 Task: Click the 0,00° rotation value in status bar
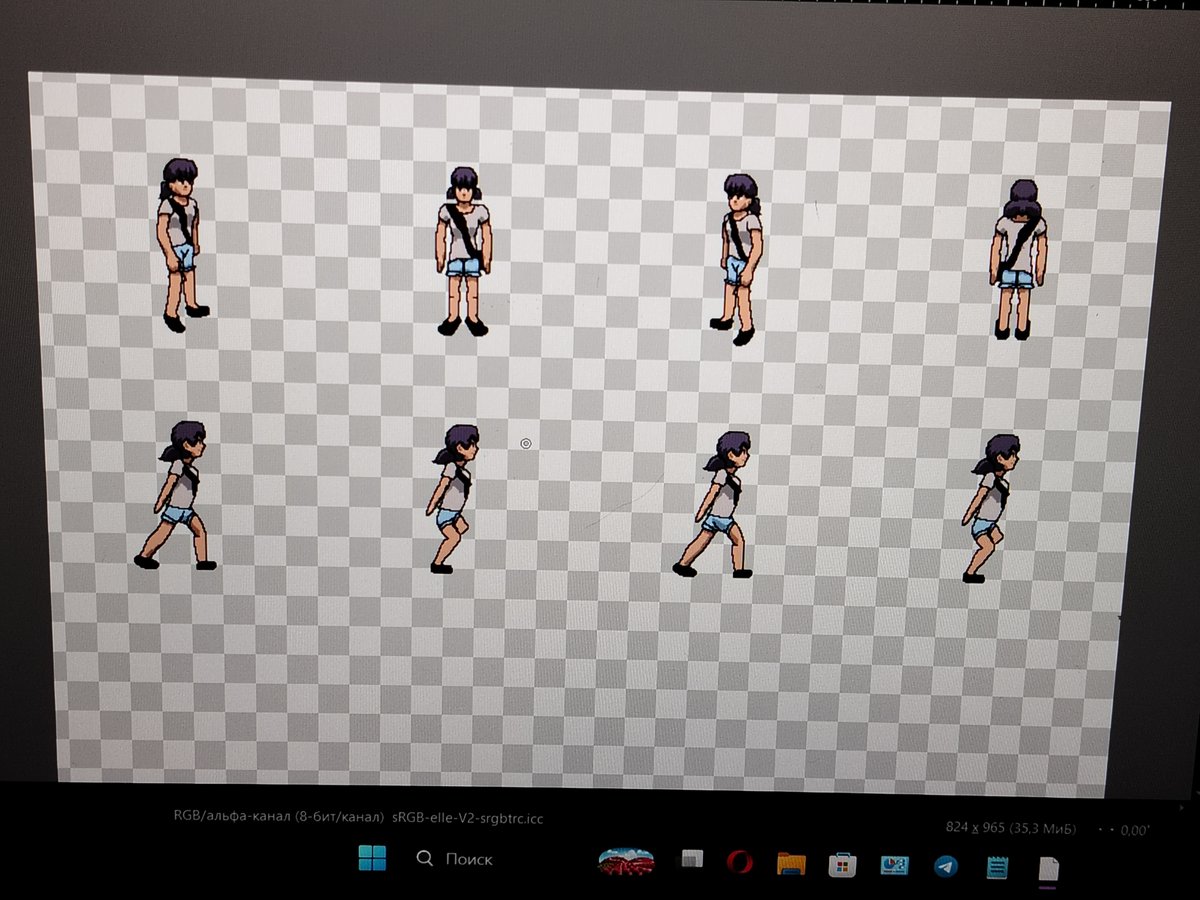tap(1135, 830)
